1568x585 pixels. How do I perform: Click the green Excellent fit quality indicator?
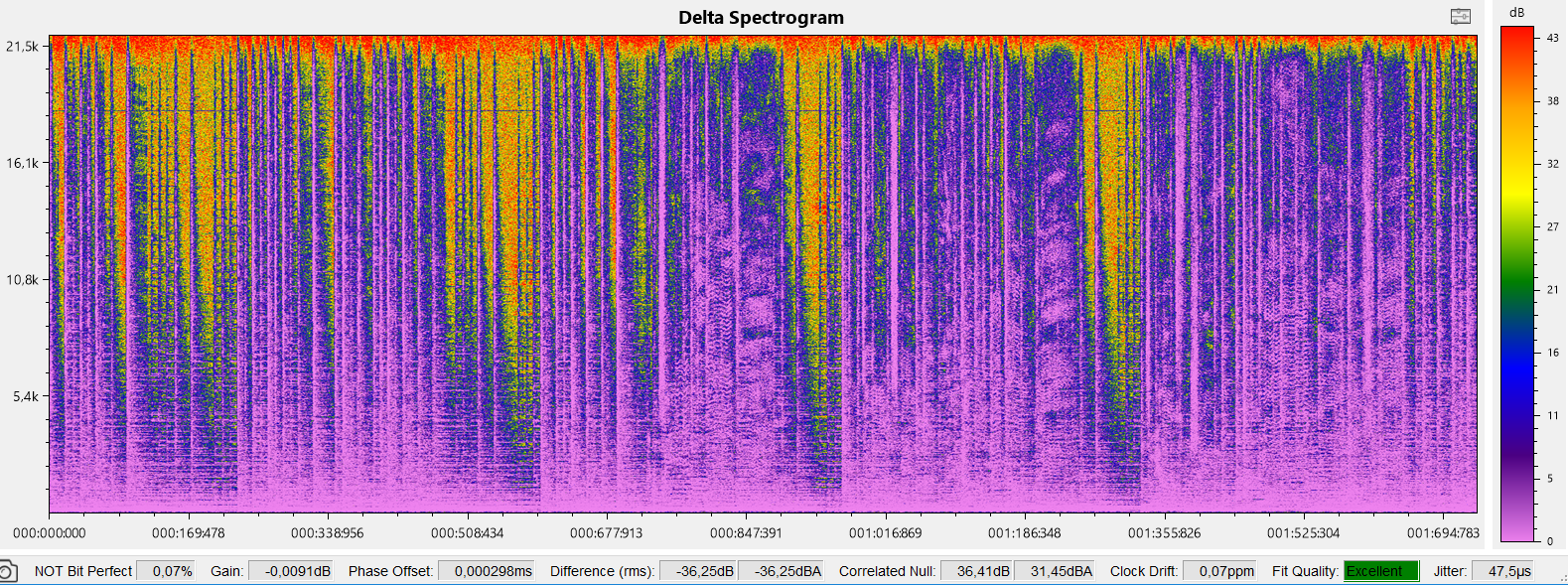[1381, 571]
